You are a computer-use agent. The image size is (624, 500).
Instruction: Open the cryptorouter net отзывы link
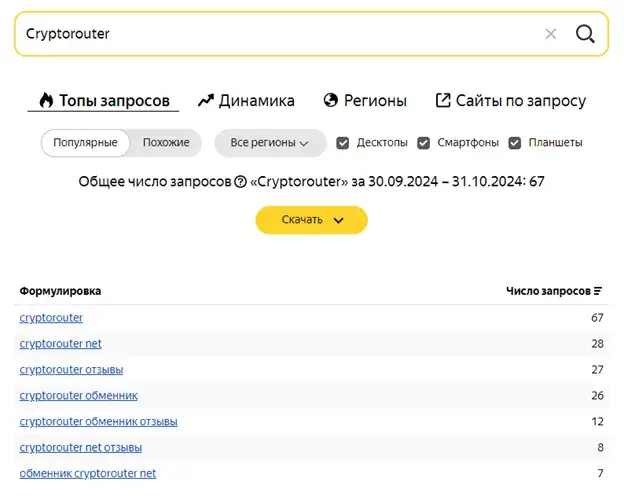click(x=81, y=447)
